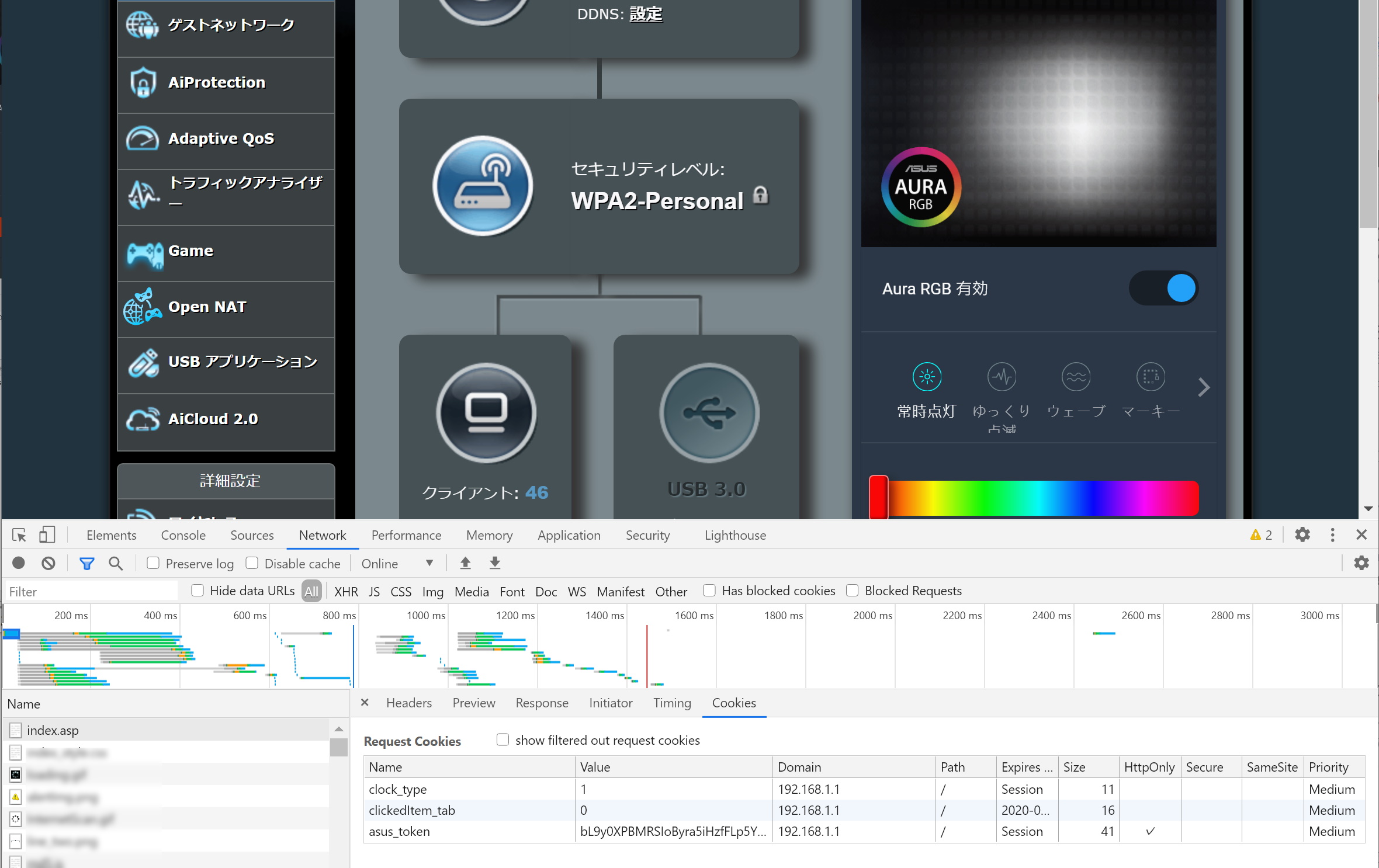This screenshot has height=868, width=1379.
Task: Expand more Aura effects with right chevron
Action: (1204, 388)
